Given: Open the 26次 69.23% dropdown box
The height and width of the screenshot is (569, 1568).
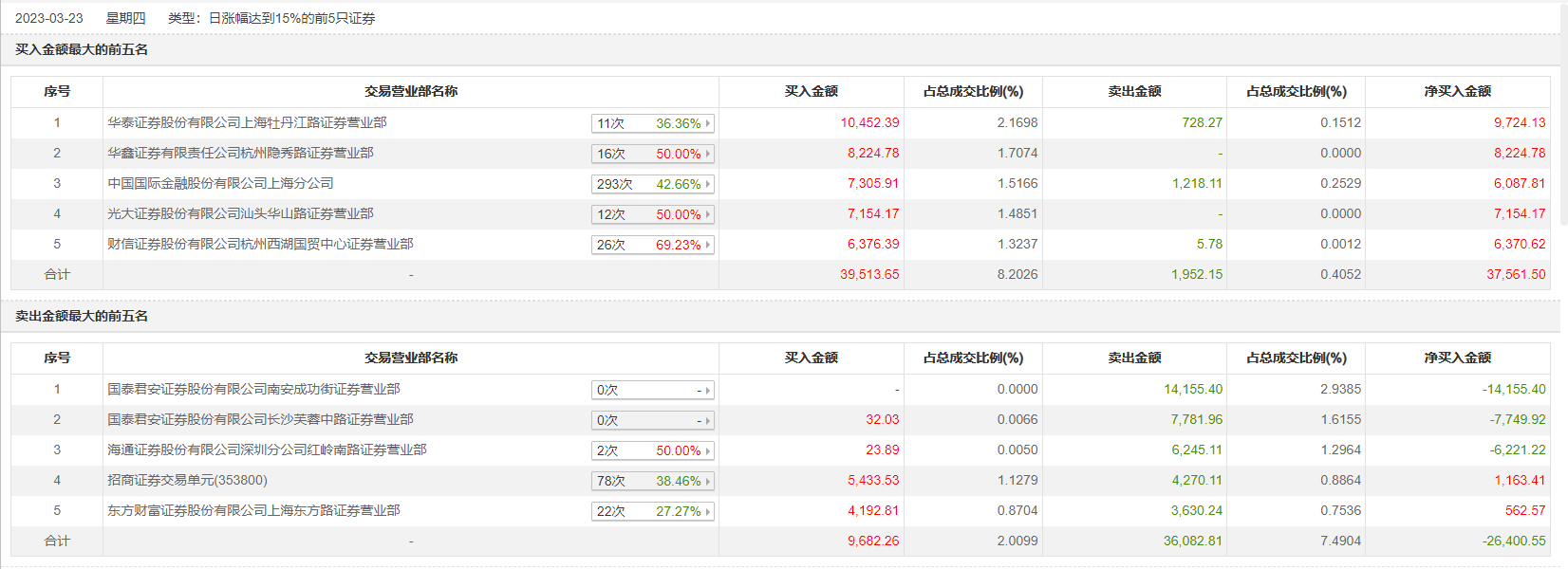Looking at the screenshot, I should tap(652, 245).
